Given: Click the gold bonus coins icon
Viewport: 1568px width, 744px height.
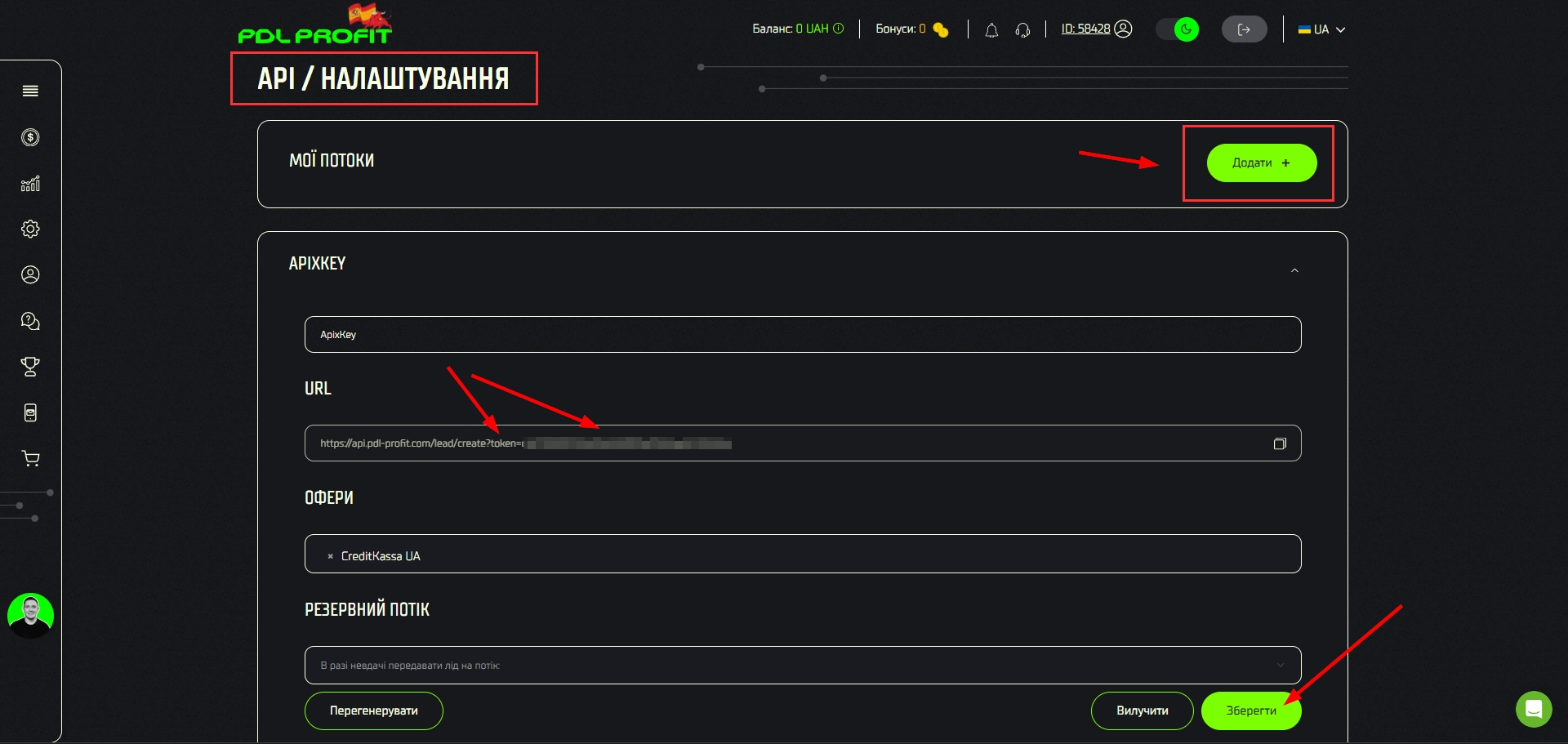Looking at the screenshot, I should (x=941, y=29).
